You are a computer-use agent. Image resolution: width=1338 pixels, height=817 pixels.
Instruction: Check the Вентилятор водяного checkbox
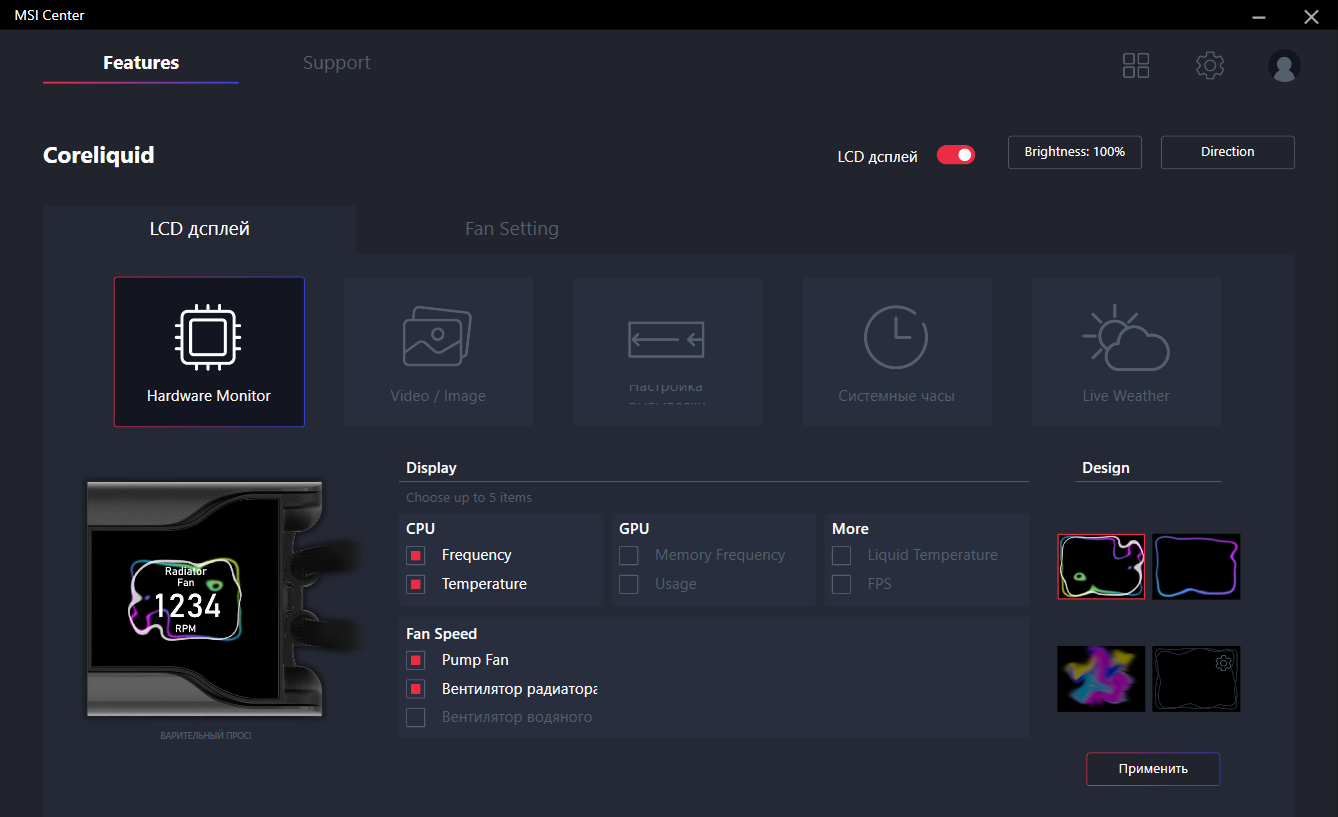point(416,717)
